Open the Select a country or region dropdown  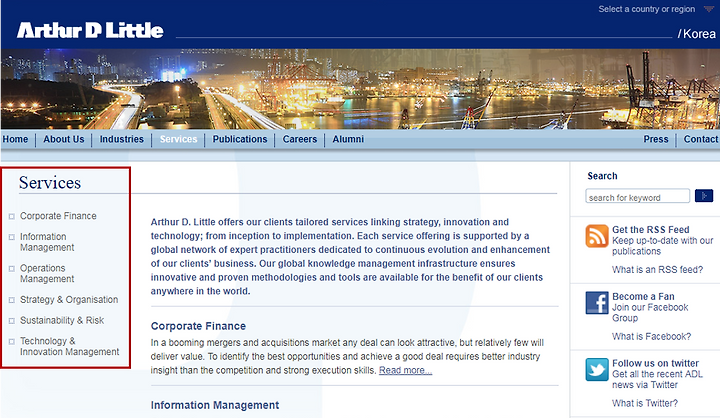pos(656,9)
